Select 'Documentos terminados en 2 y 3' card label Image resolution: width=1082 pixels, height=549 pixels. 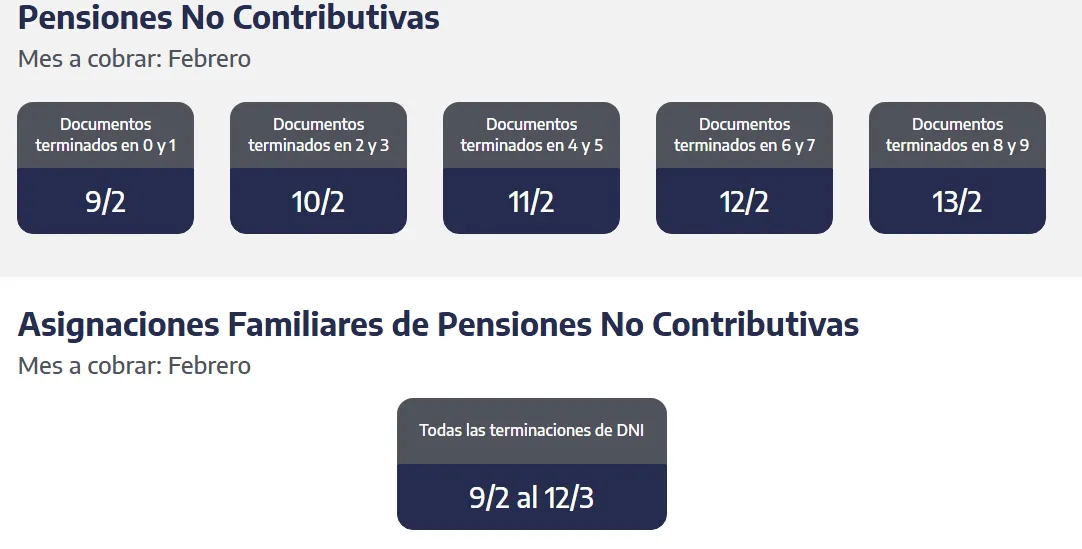point(319,135)
